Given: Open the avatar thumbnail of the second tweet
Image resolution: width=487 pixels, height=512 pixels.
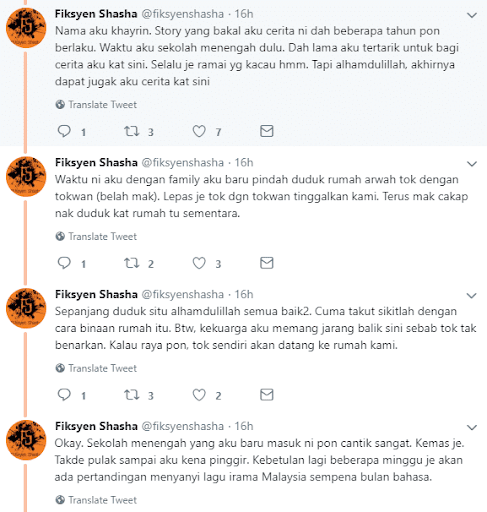Looking at the screenshot, I should point(26,176).
